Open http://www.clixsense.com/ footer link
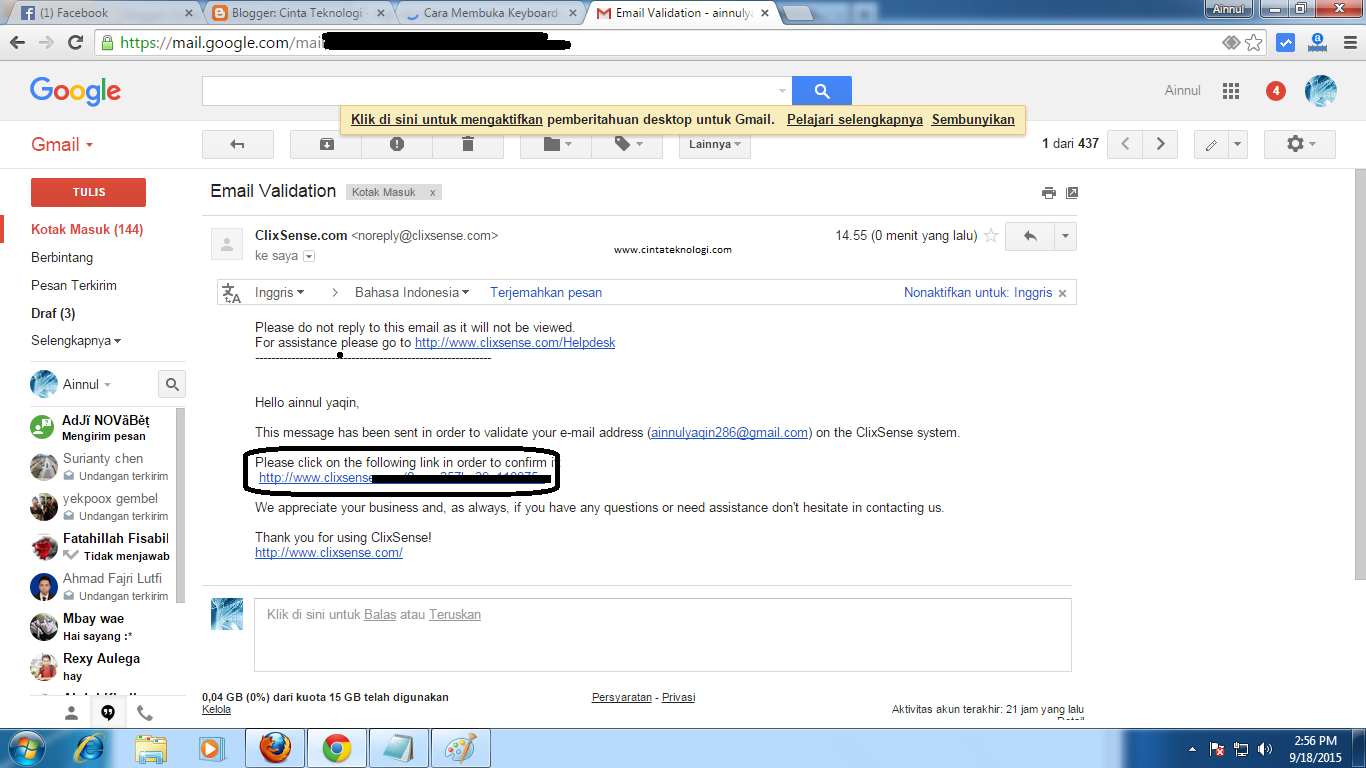 click(x=329, y=552)
